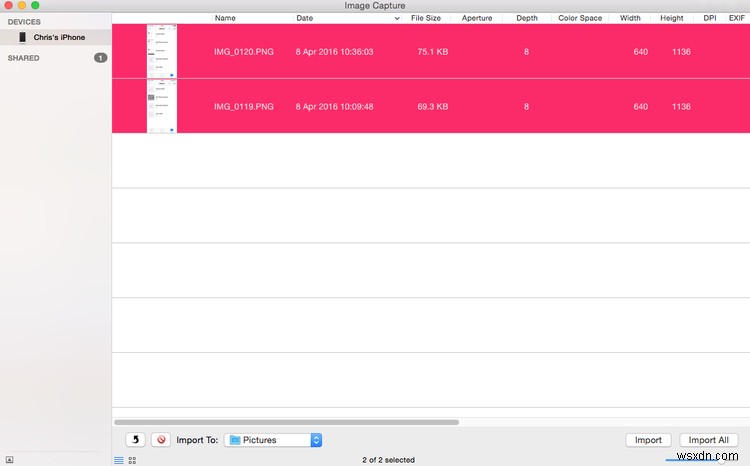
Task: Click the iPhone device icon in sidebar
Action: click(x=23, y=37)
